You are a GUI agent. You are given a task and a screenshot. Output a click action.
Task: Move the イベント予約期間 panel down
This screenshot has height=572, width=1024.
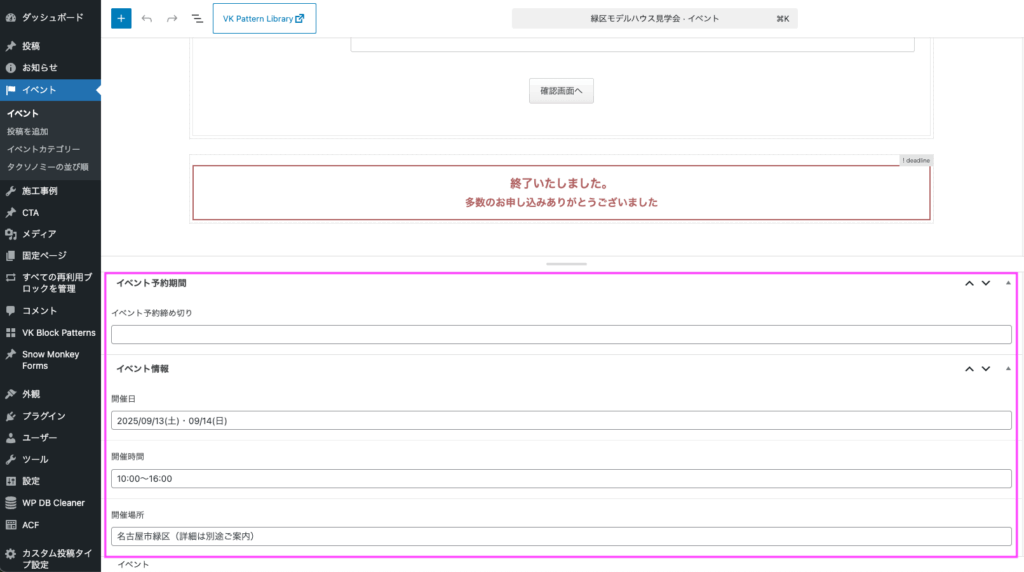pyautogui.click(x=986, y=283)
